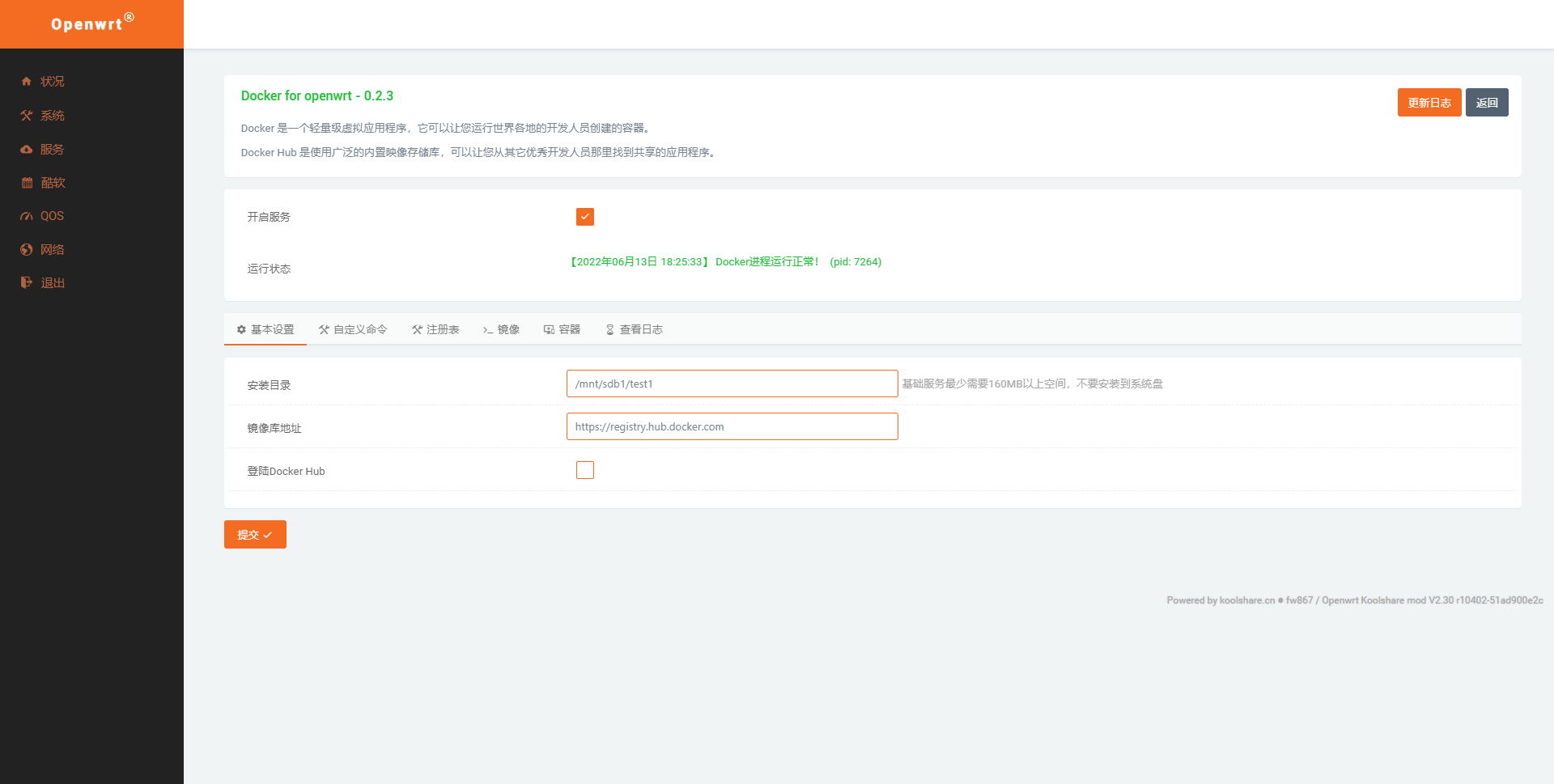Viewport: 1554px width, 784px height.
Task: Click the cloud icon beside 服务
Action: (x=27, y=150)
